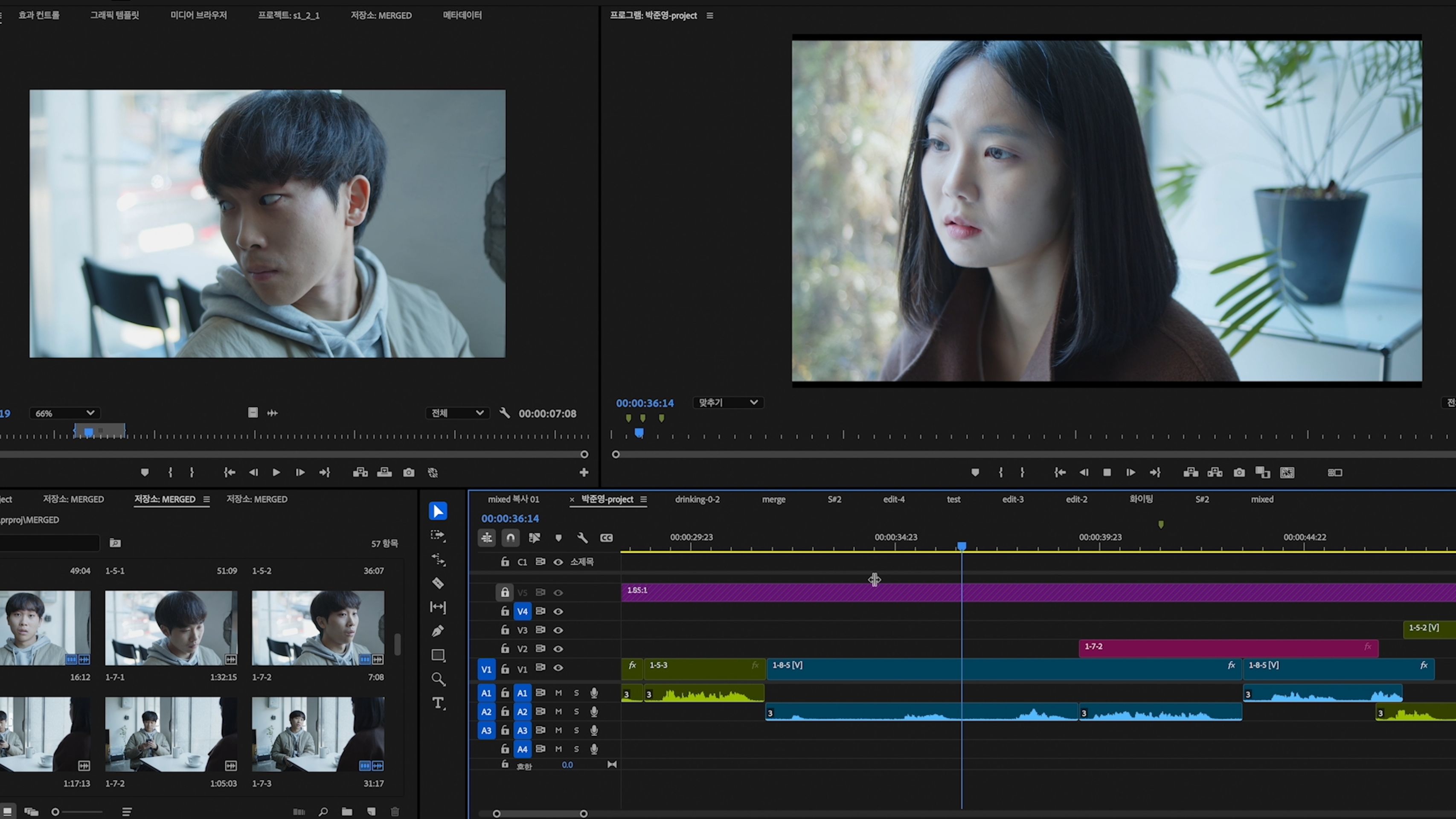The image size is (1456, 819).
Task: Click Export Frame camera in Program monitor
Action: point(1239,473)
